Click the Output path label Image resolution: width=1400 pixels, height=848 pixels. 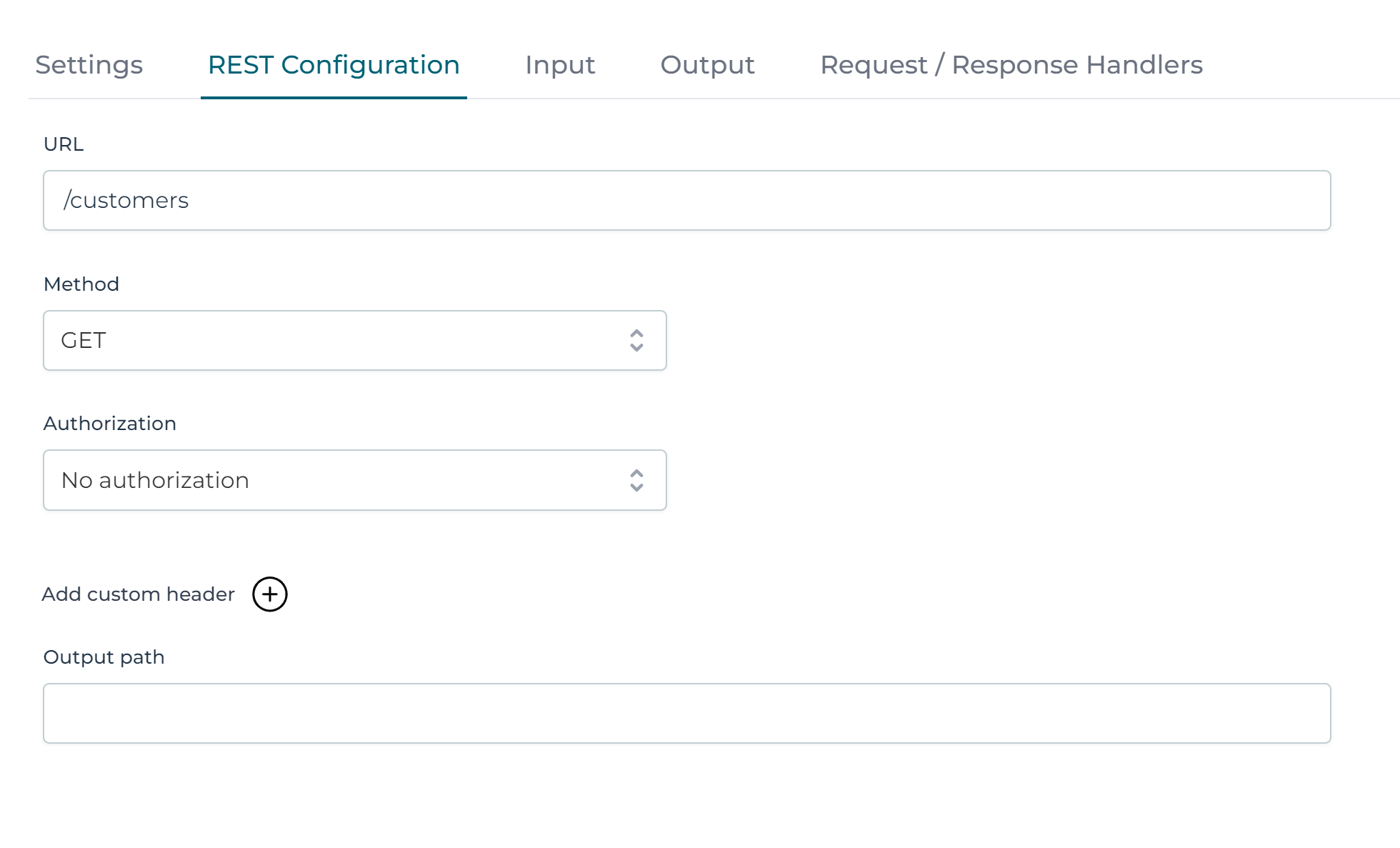(104, 657)
